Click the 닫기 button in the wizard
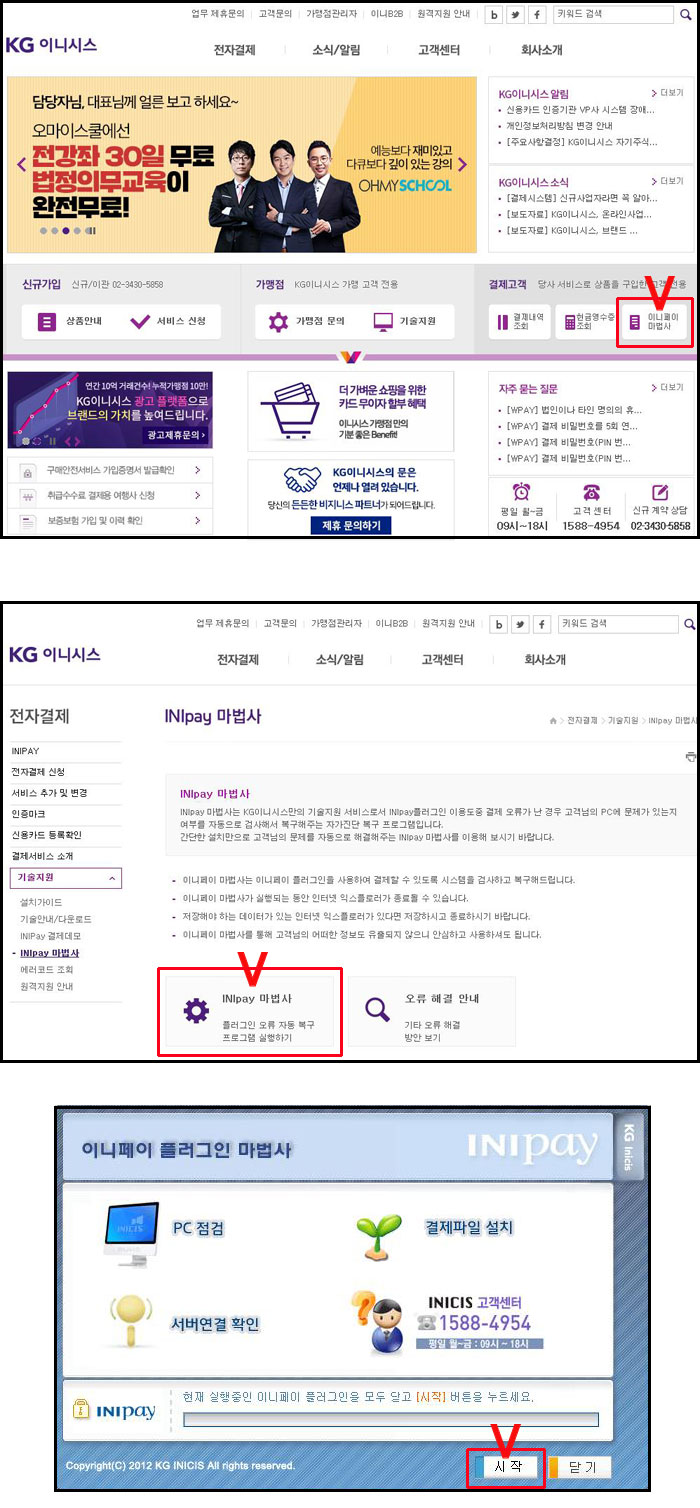Screen dimensions: 700x1508 coord(580,1466)
